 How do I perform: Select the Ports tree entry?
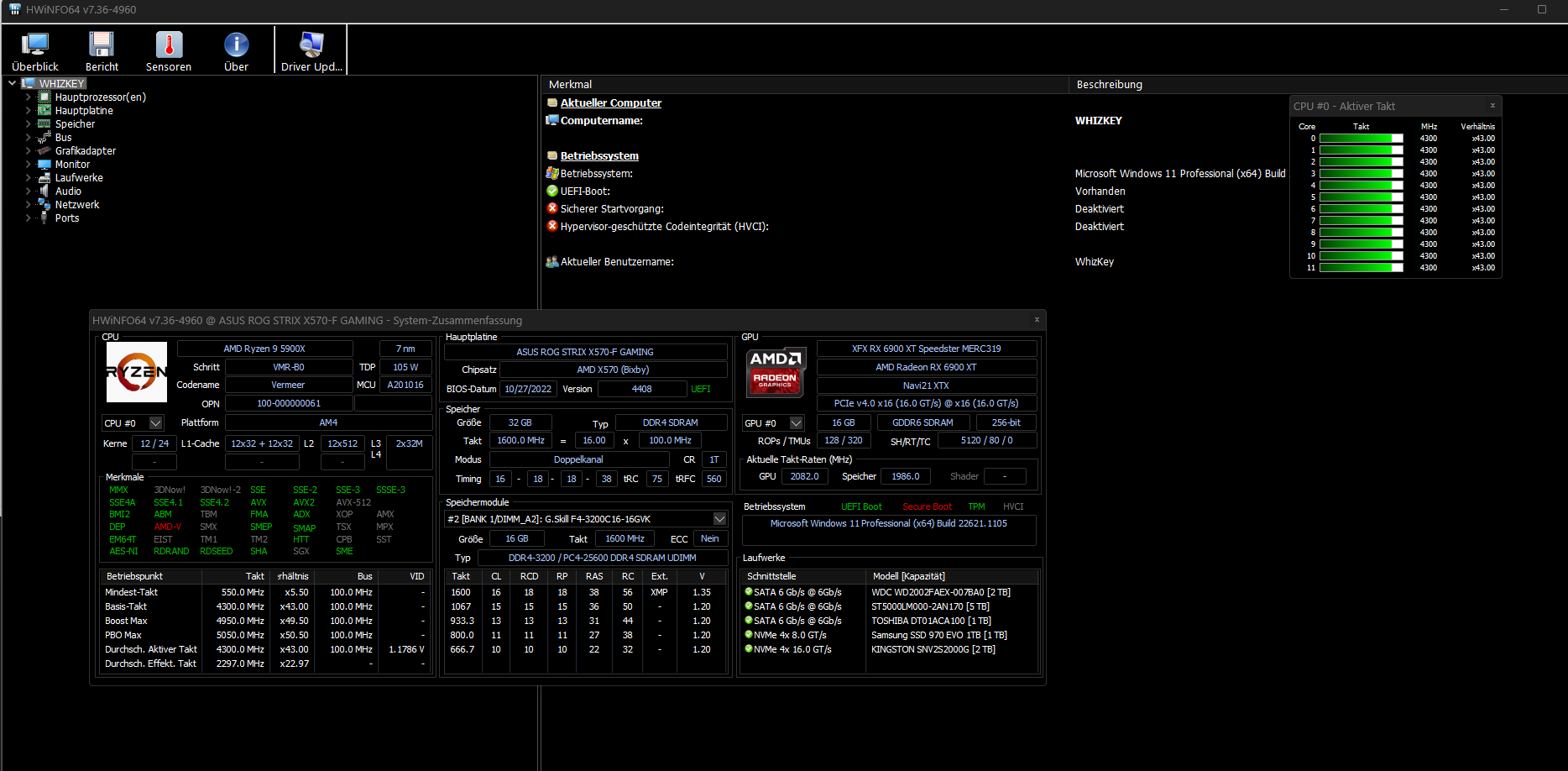click(x=67, y=218)
